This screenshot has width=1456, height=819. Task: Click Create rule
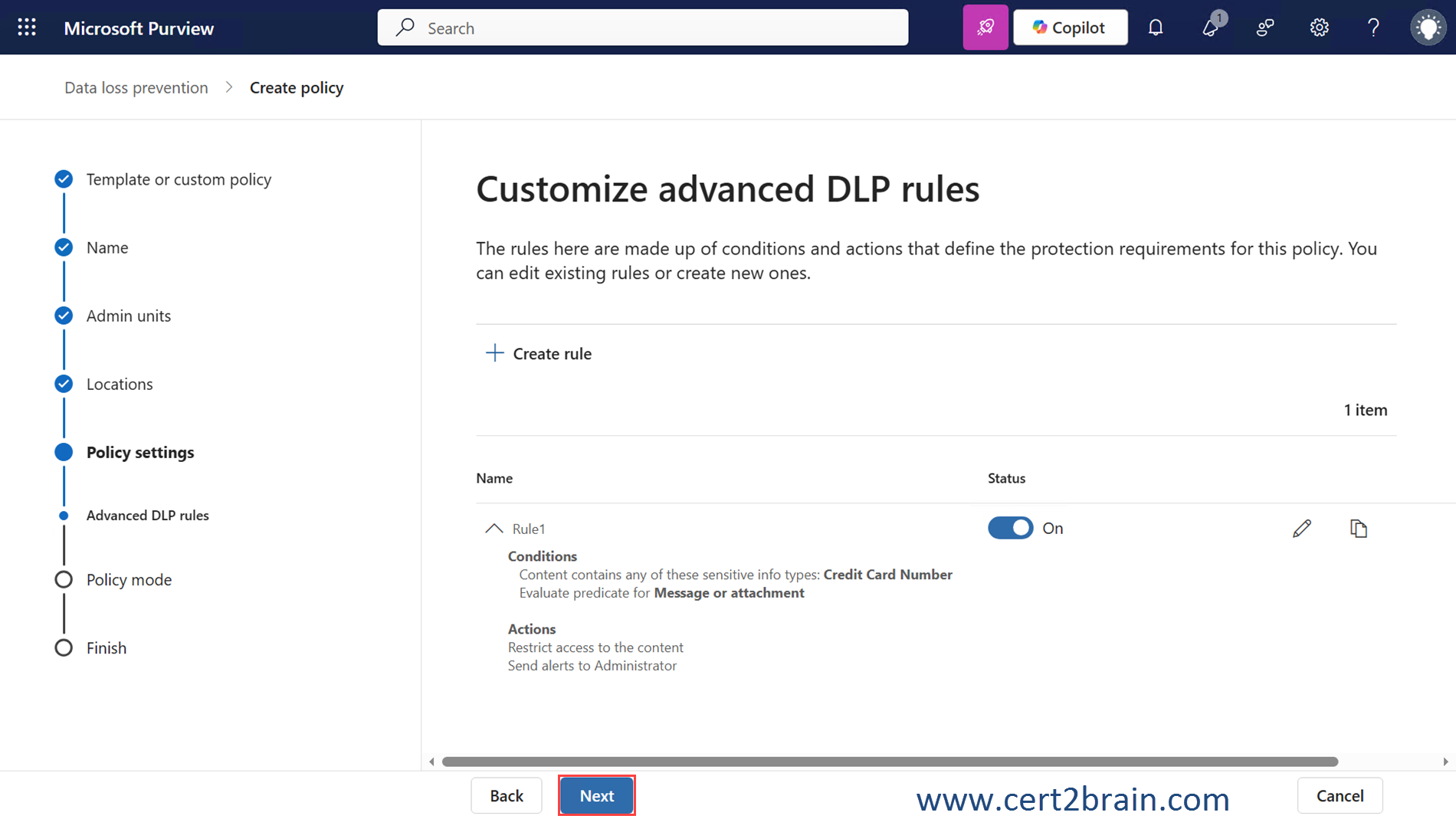[x=539, y=353]
